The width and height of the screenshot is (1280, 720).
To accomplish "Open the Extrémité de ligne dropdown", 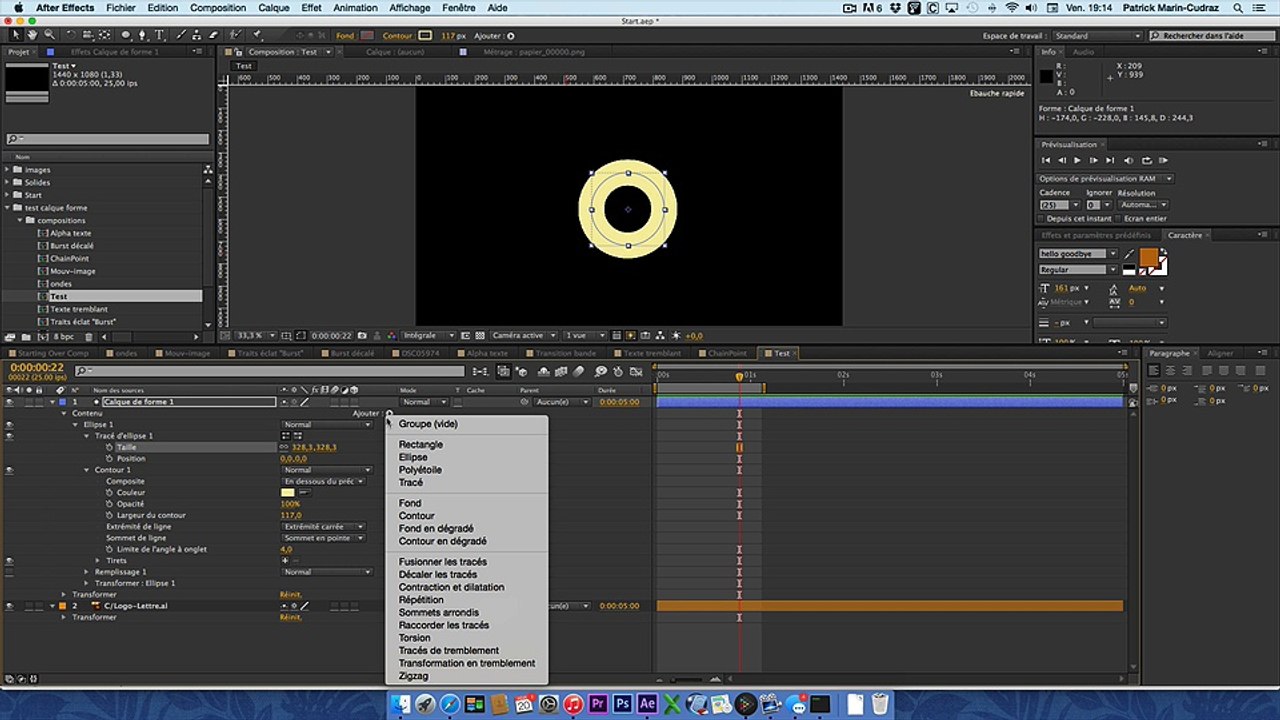I will click(323, 527).
